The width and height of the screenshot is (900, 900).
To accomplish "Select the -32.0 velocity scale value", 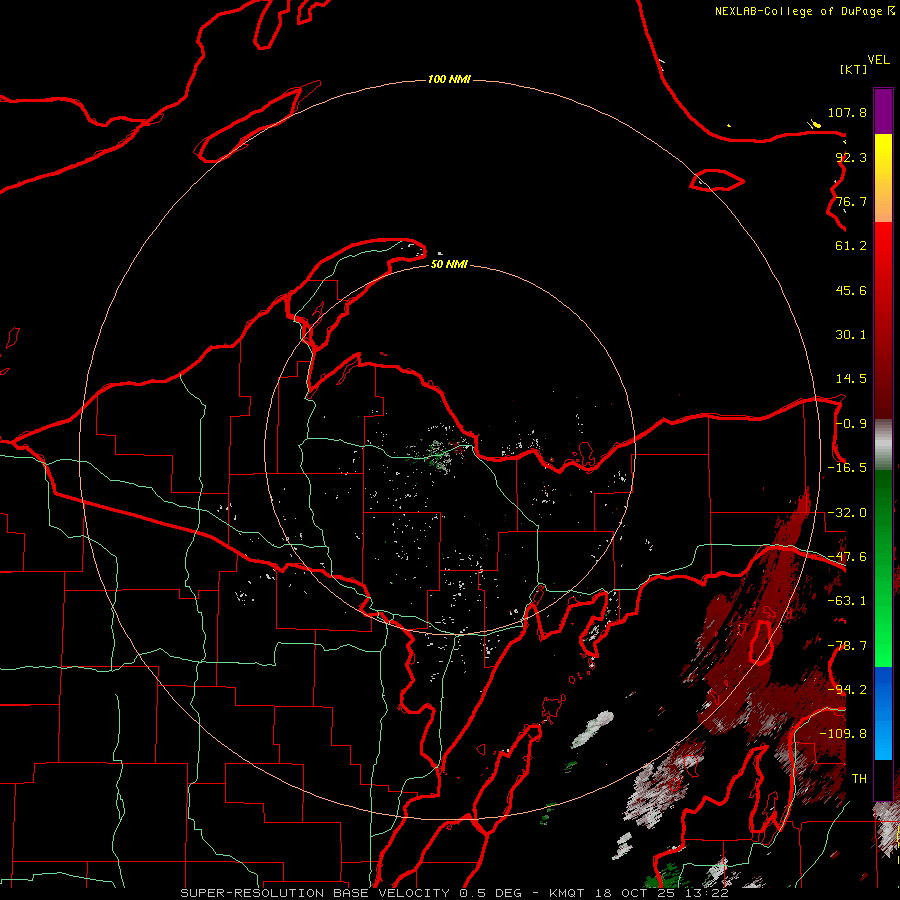I will click(x=847, y=513).
